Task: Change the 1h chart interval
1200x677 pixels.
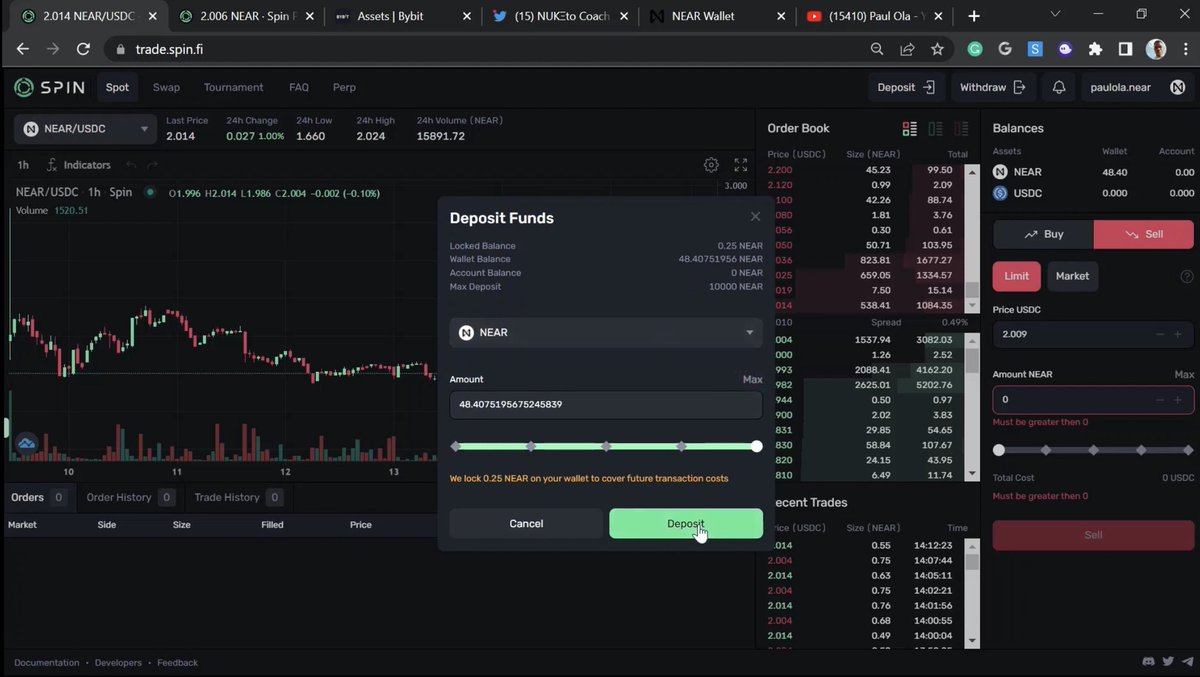Action: pos(23,165)
